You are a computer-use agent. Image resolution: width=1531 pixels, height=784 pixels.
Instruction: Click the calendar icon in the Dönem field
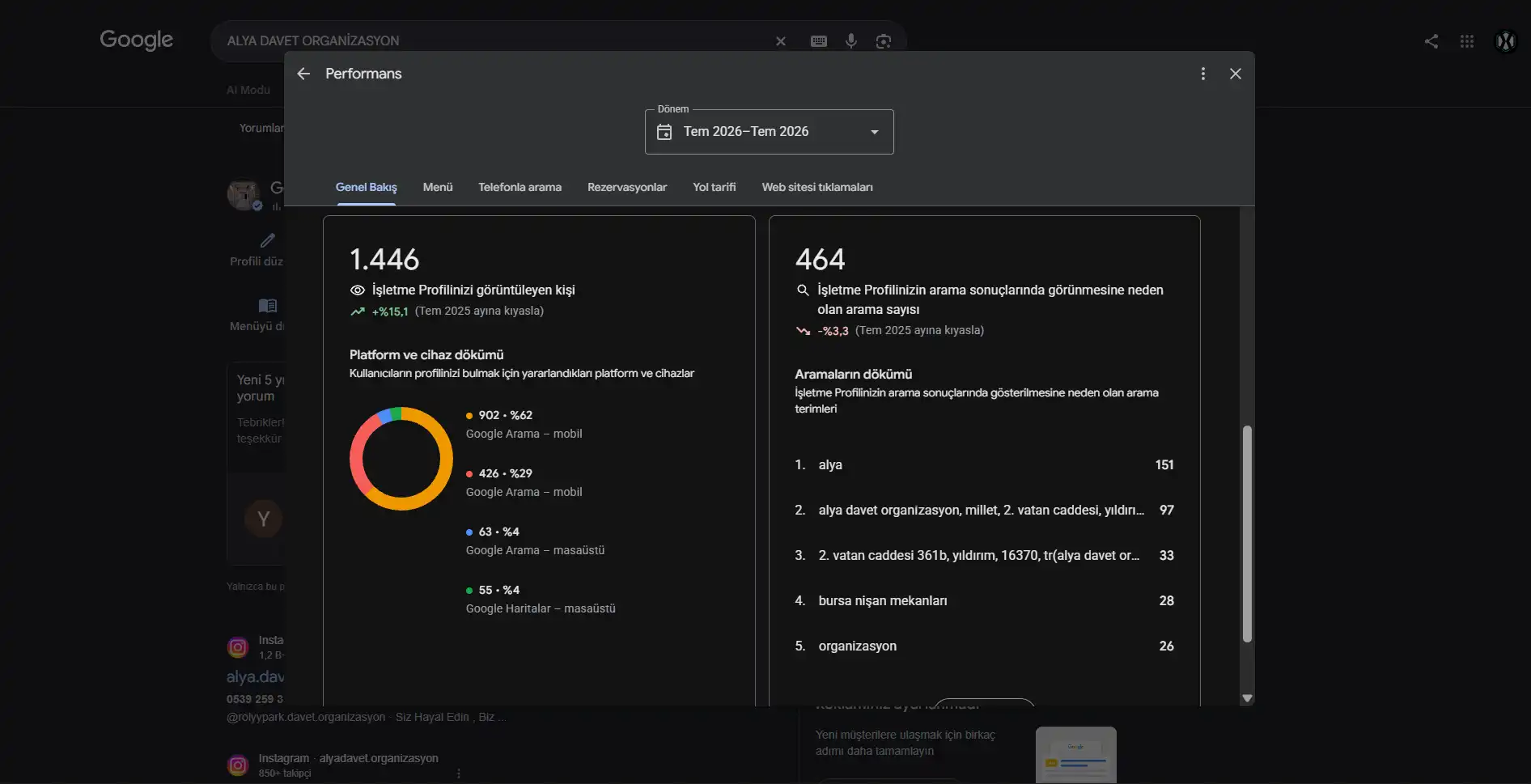coord(664,132)
